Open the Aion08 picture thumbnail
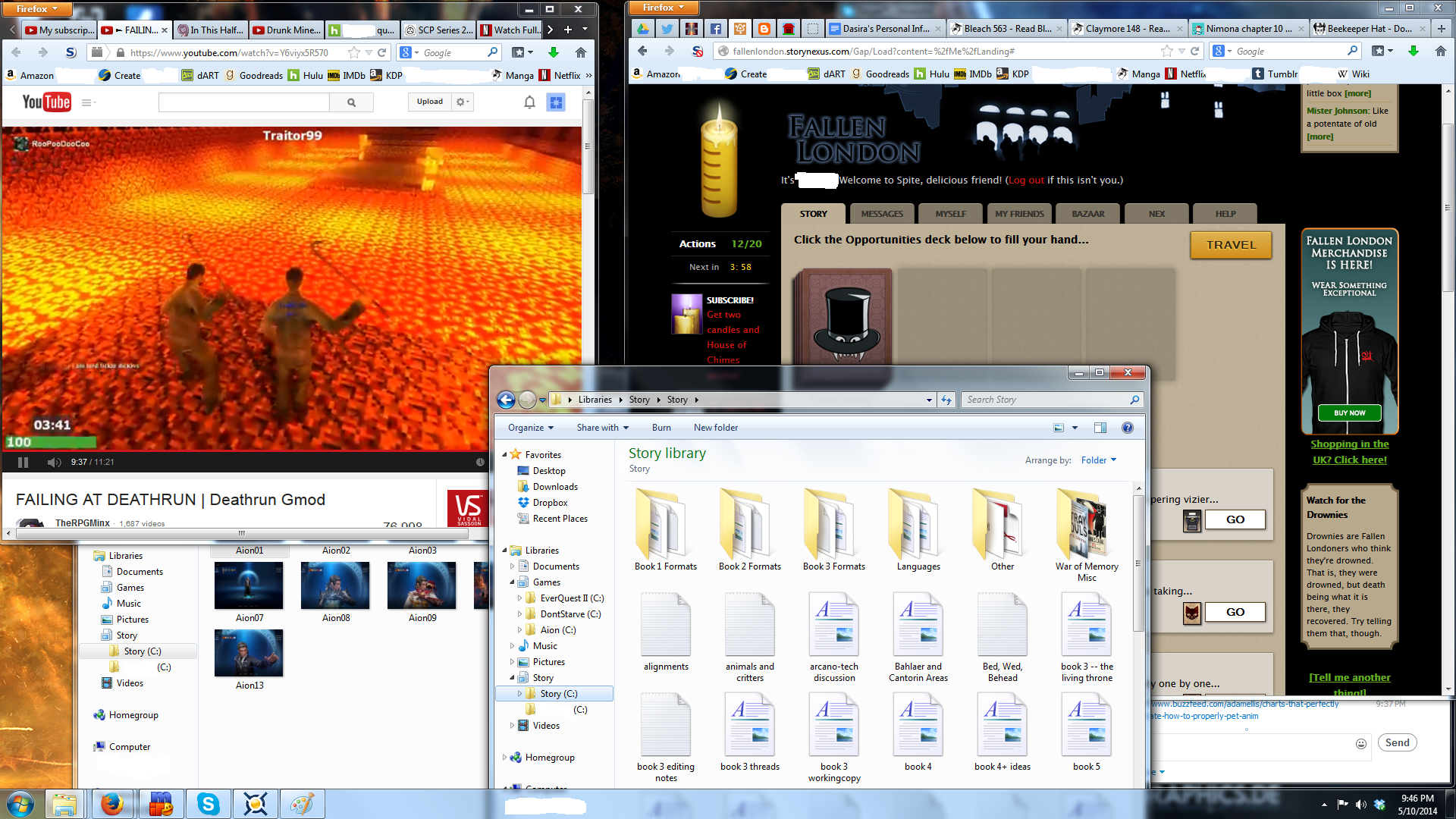 tap(335, 586)
